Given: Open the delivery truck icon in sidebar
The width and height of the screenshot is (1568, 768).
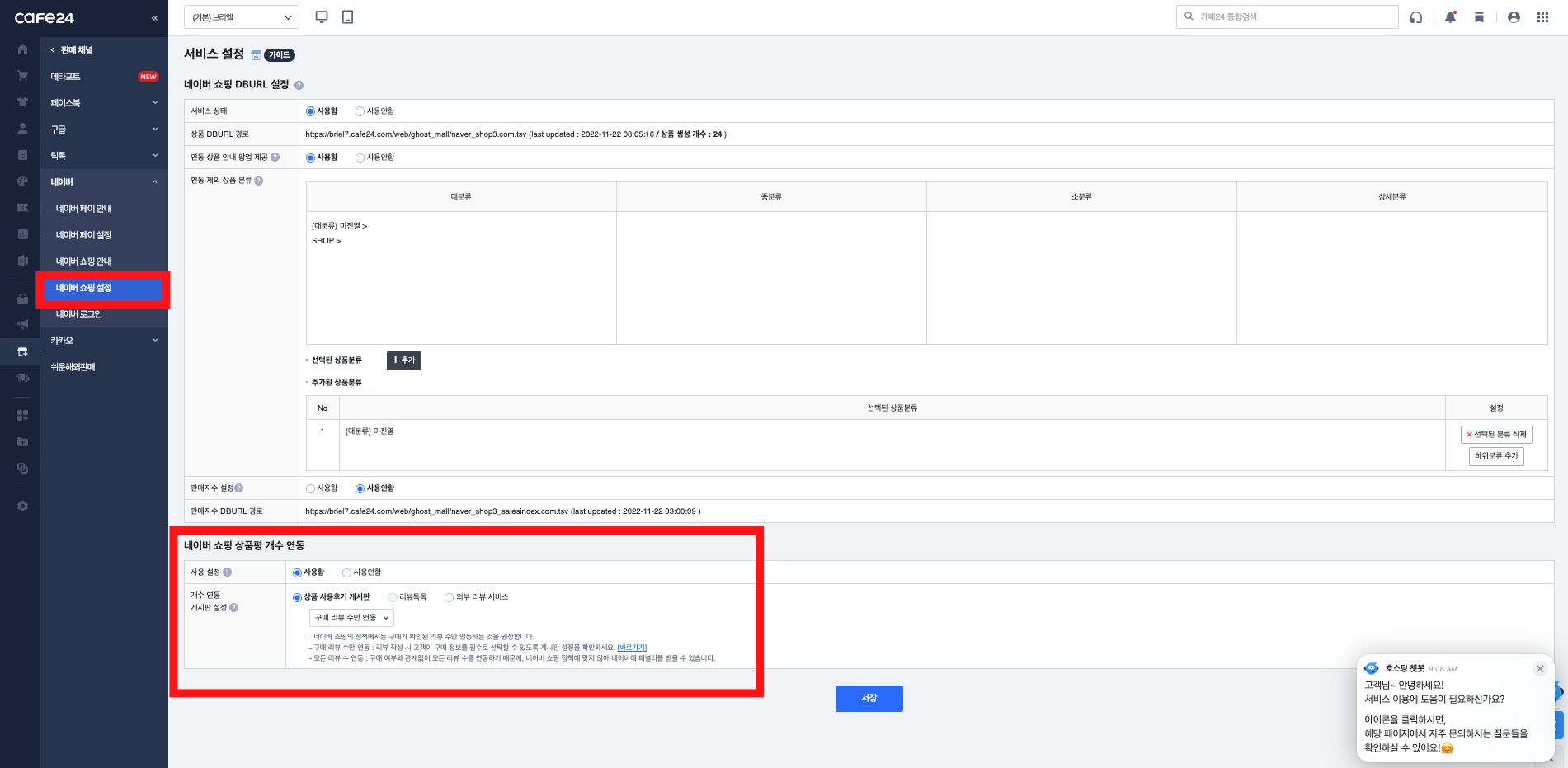Looking at the screenshot, I should coord(22,378).
